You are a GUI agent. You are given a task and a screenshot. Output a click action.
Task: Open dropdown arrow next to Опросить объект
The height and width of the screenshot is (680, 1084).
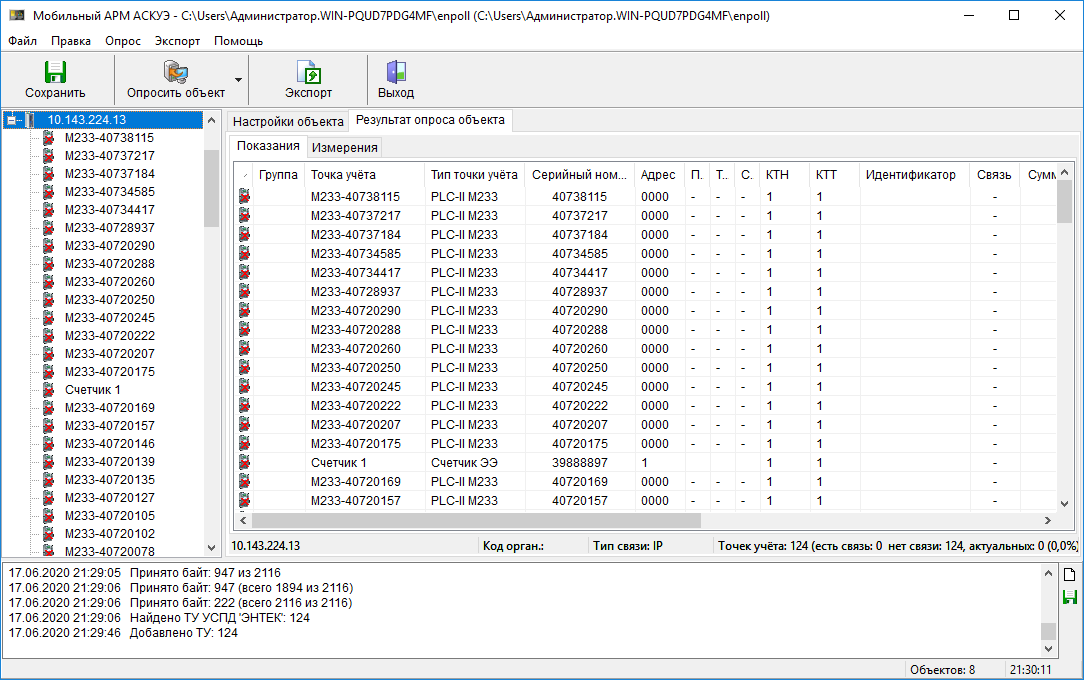coord(239,79)
